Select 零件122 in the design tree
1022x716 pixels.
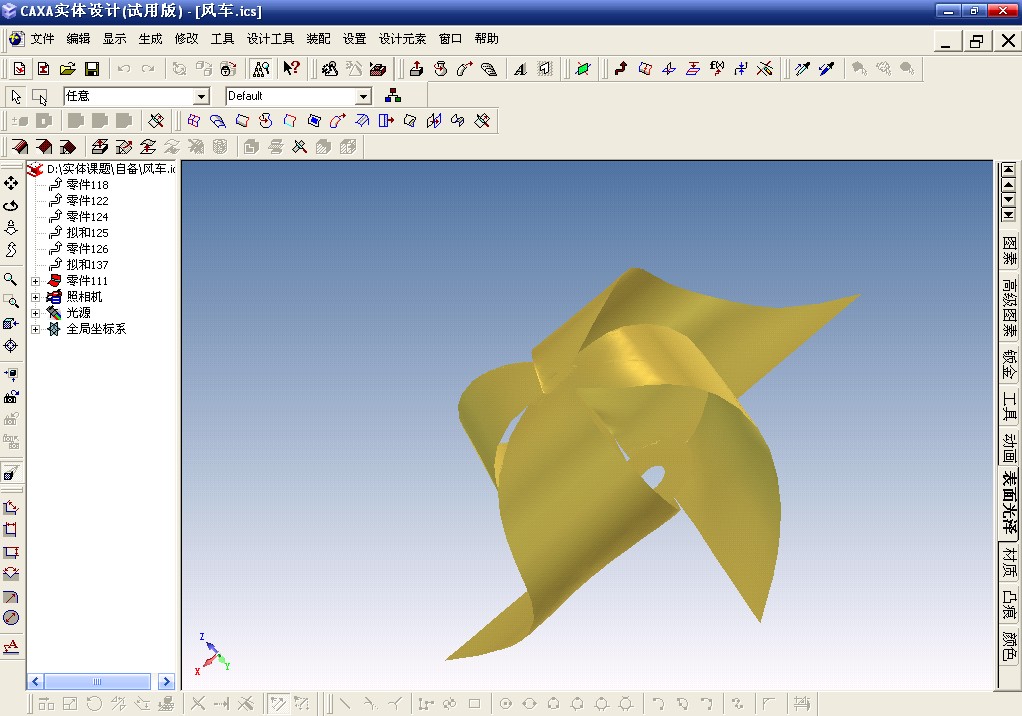pyautogui.click(x=87, y=201)
